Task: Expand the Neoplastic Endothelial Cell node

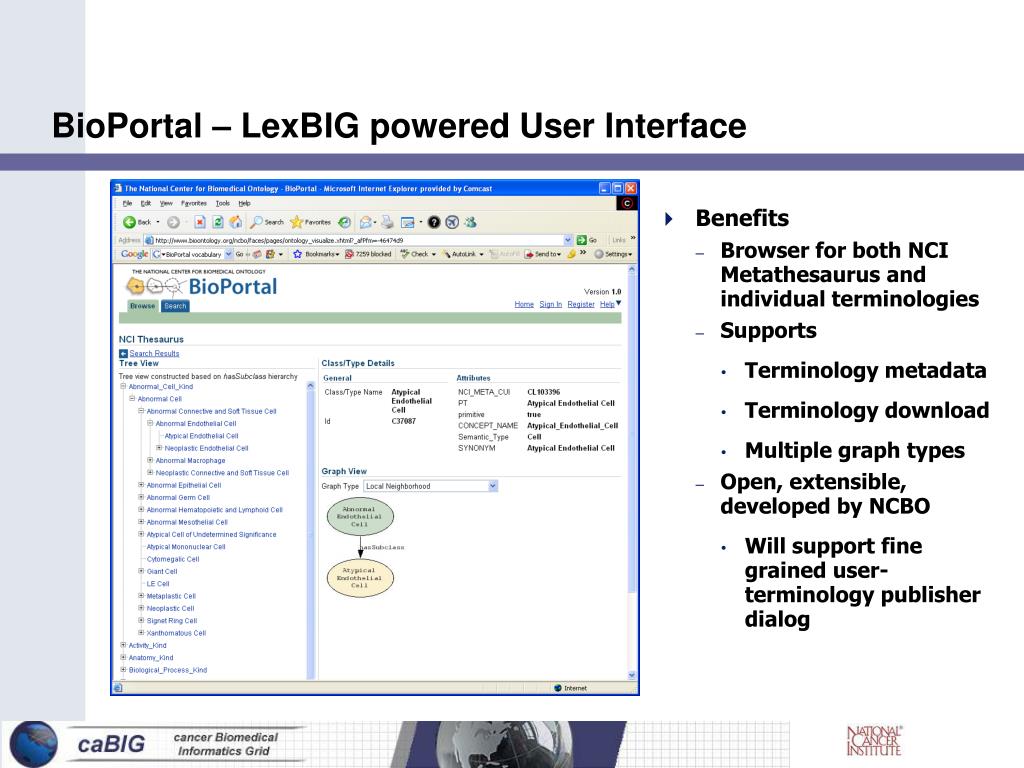Action: (x=159, y=448)
